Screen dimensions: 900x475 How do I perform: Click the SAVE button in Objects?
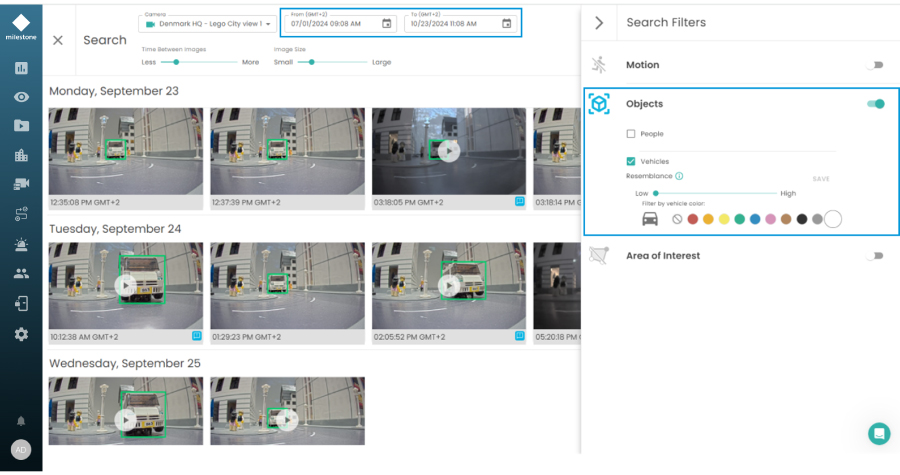(820, 179)
